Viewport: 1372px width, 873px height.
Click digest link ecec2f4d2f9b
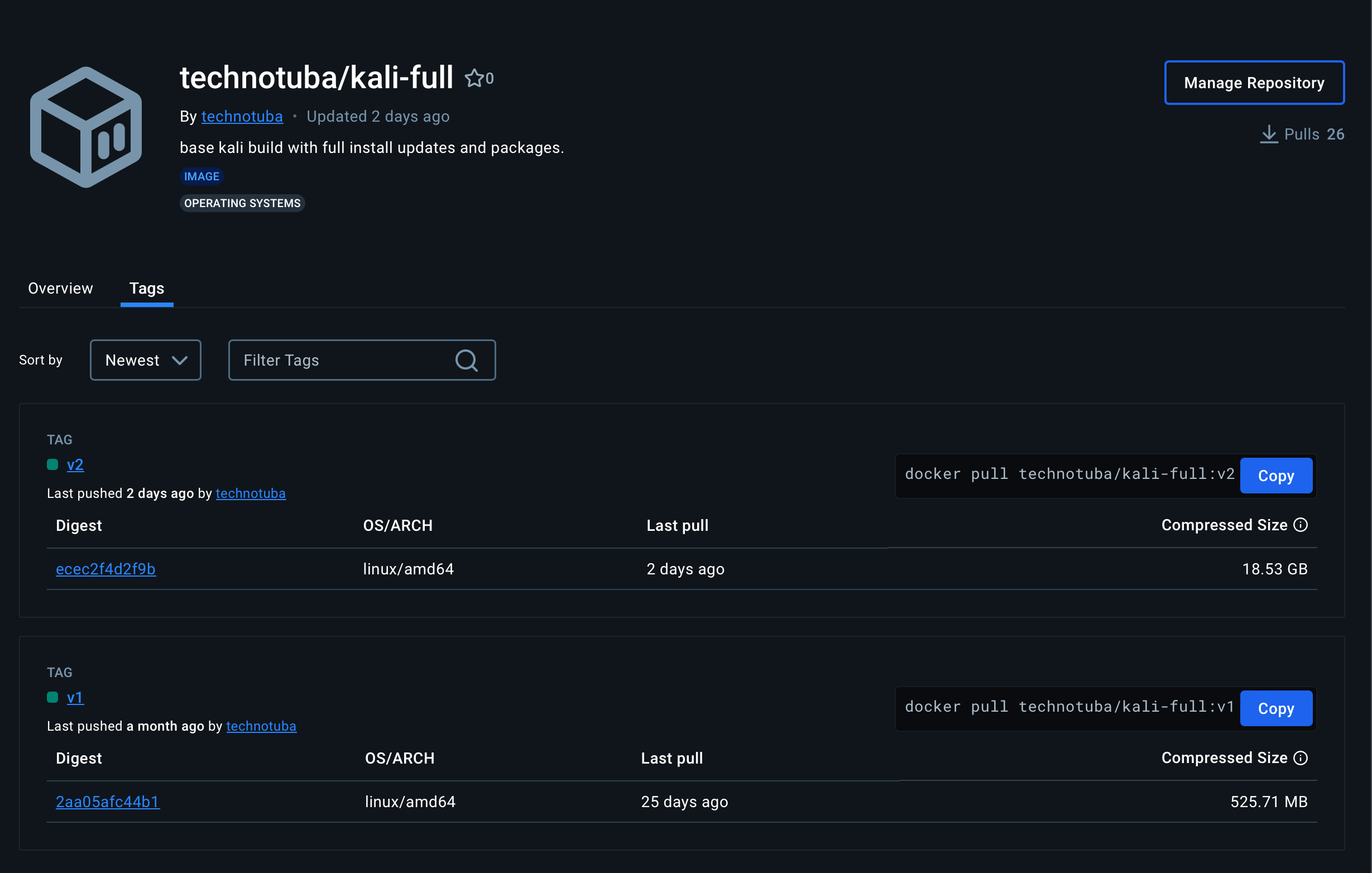106,568
